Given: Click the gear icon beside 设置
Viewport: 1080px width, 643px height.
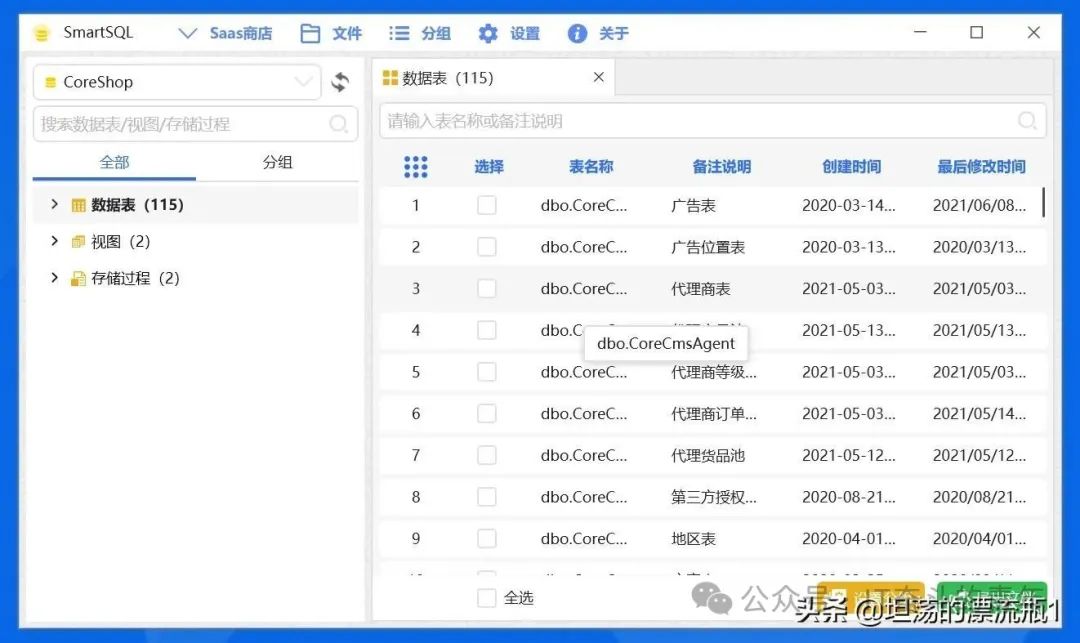Looking at the screenshot, I should 488,33.
